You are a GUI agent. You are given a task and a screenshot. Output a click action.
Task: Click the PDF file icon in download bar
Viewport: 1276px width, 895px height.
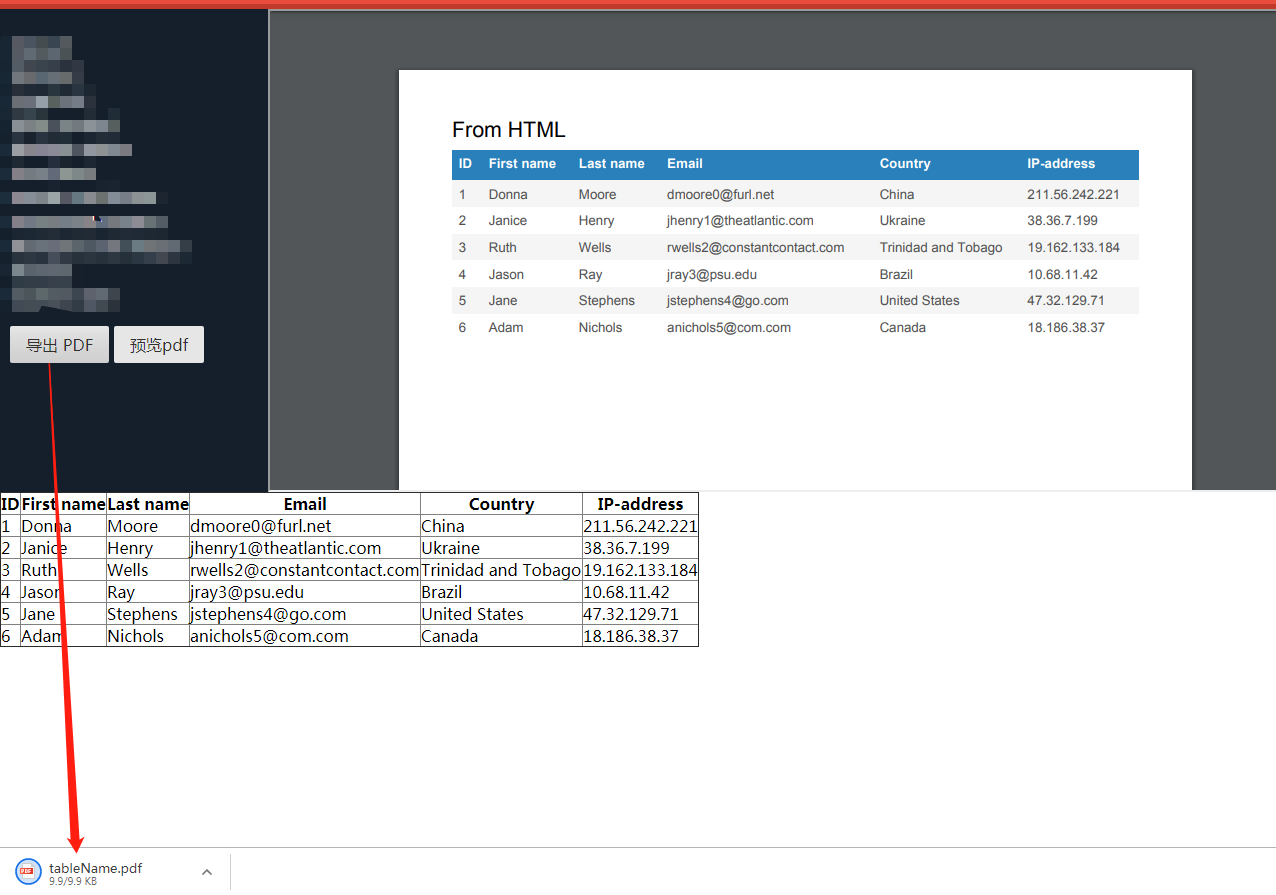[x=28, y=872]
